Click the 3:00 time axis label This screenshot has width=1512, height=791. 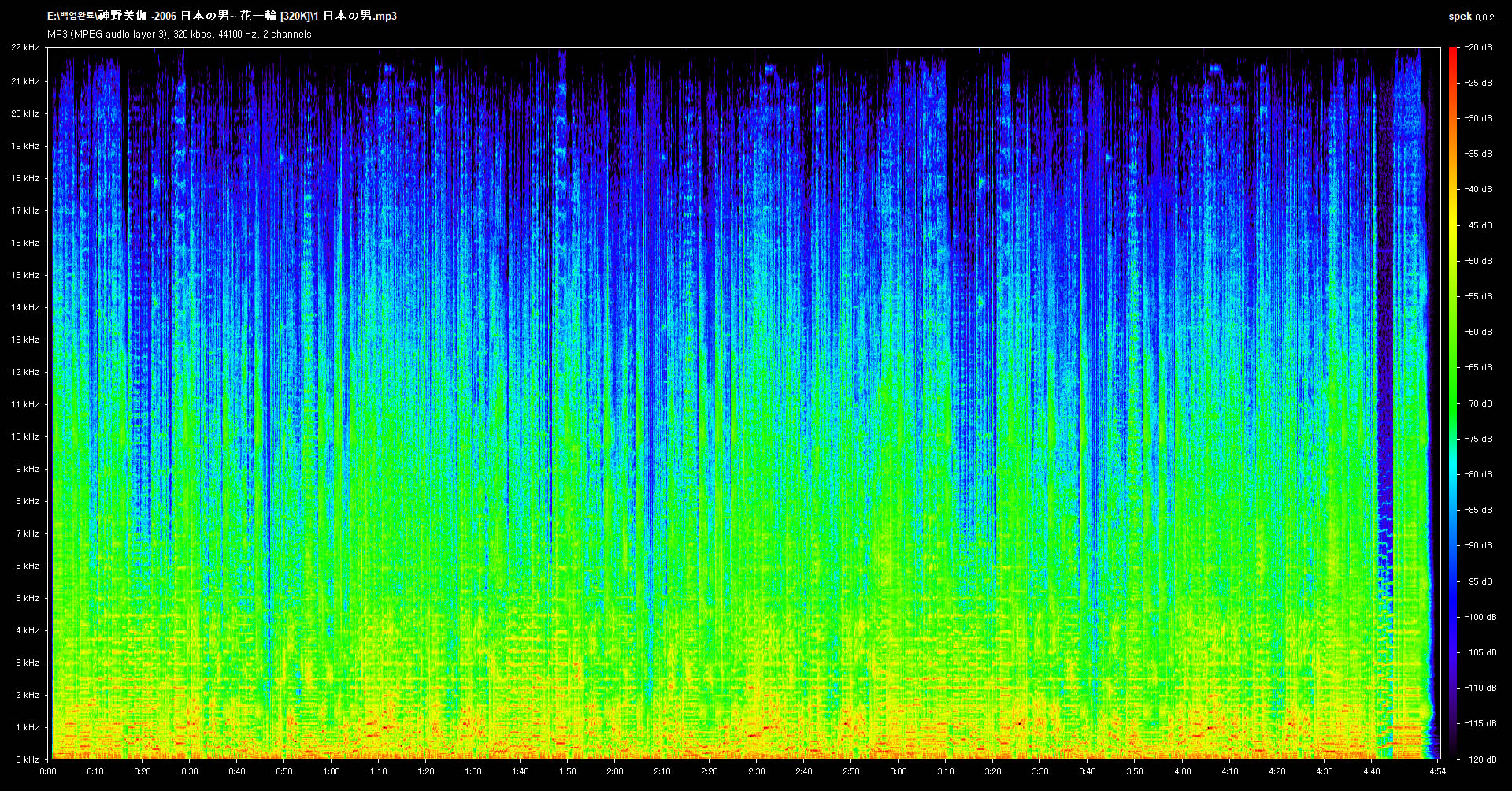[899, 771]
